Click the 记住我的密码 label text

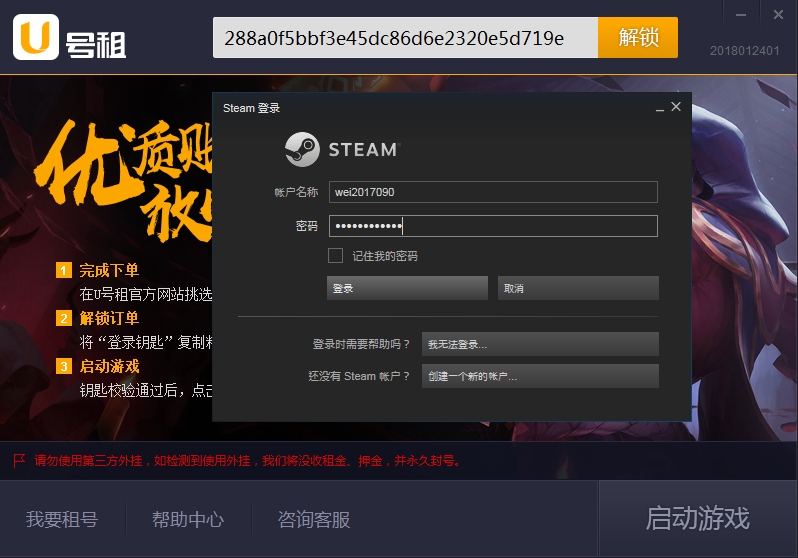385,256
